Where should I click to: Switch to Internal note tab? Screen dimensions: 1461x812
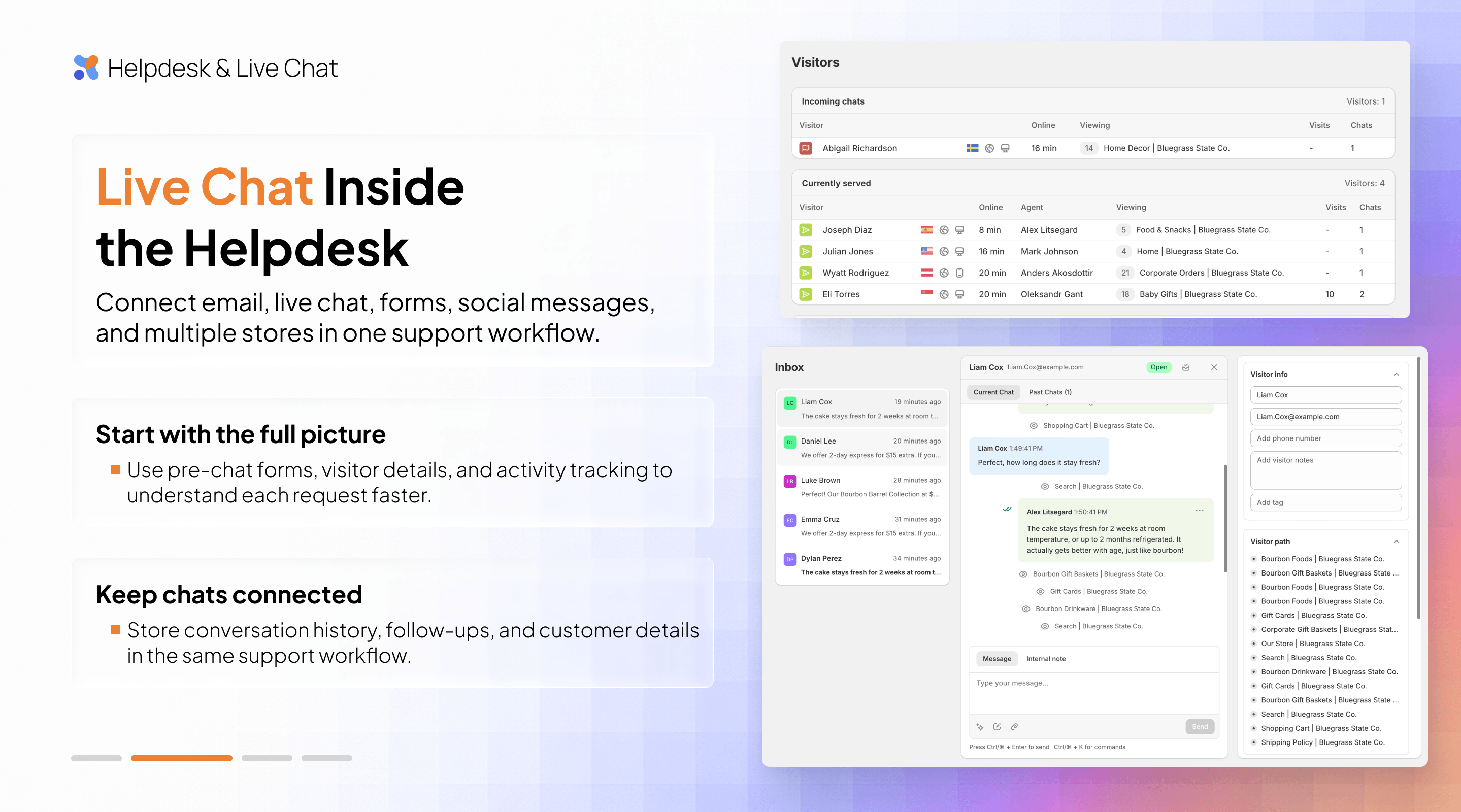click(x=1046, y=658)
